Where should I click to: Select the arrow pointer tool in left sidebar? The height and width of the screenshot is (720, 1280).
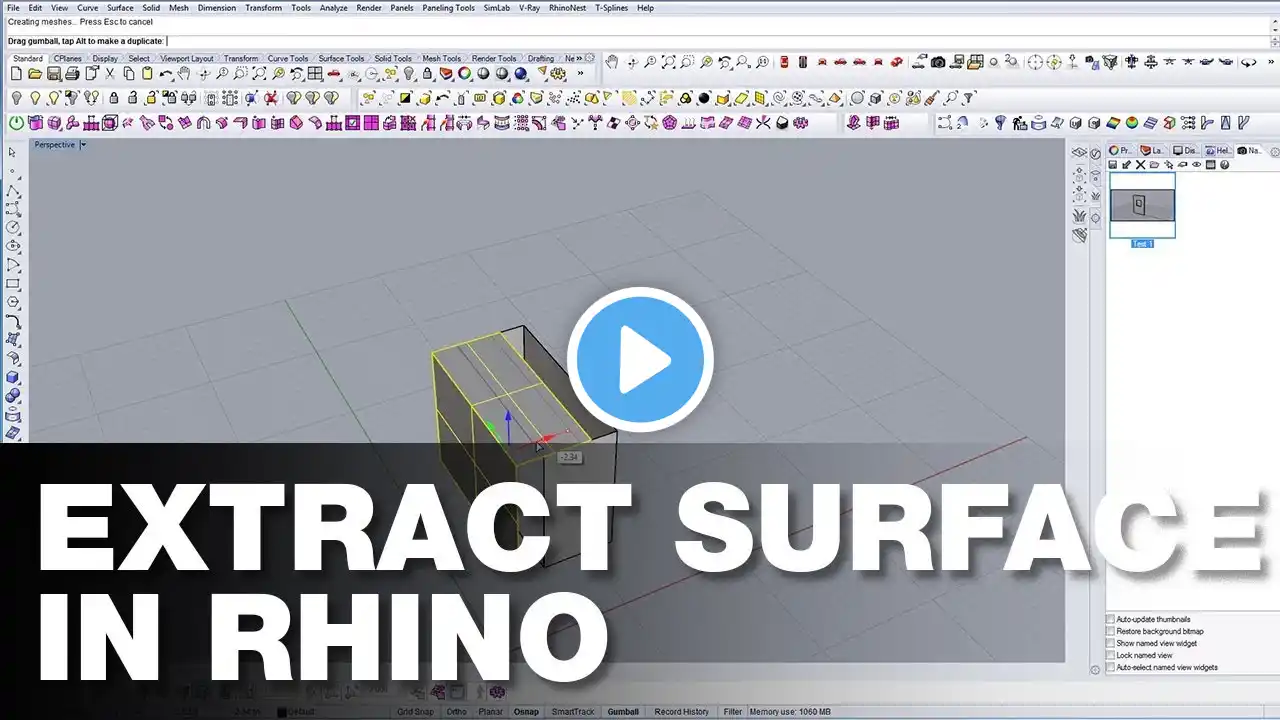[x=13, y=152]
